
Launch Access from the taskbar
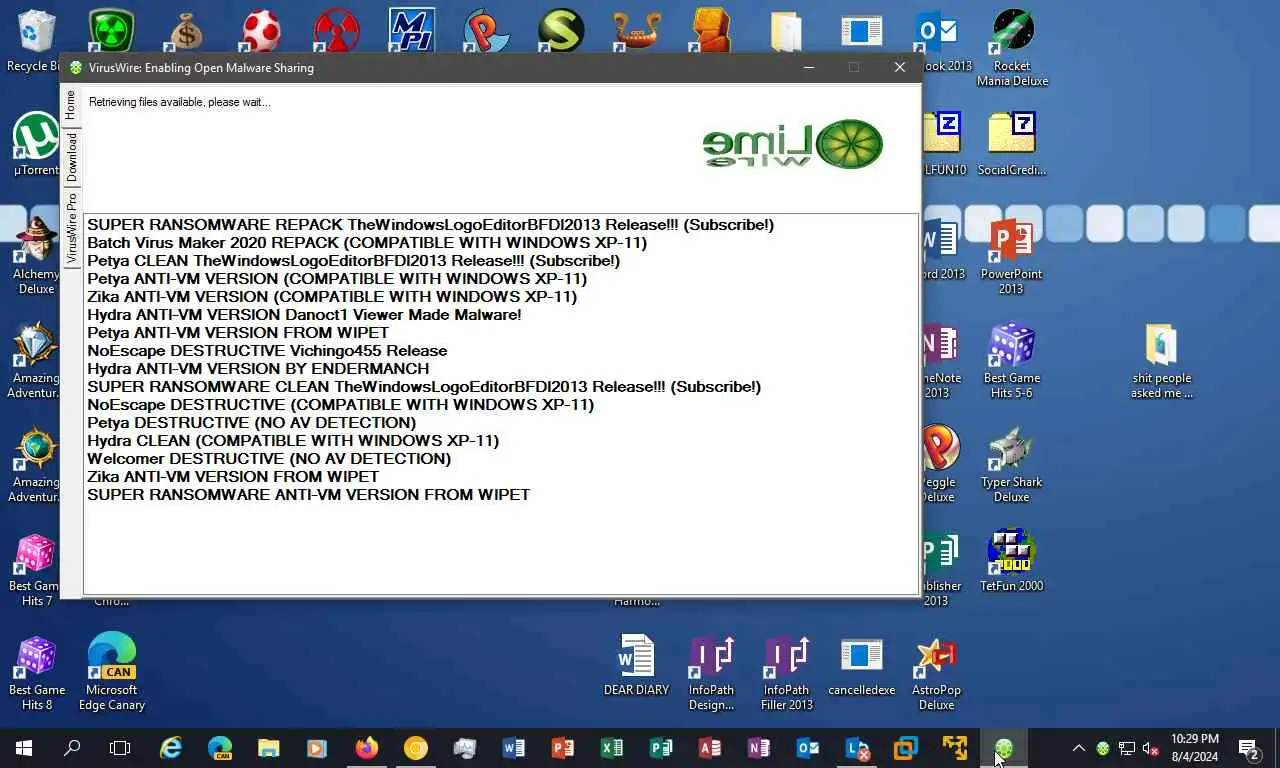710,748
